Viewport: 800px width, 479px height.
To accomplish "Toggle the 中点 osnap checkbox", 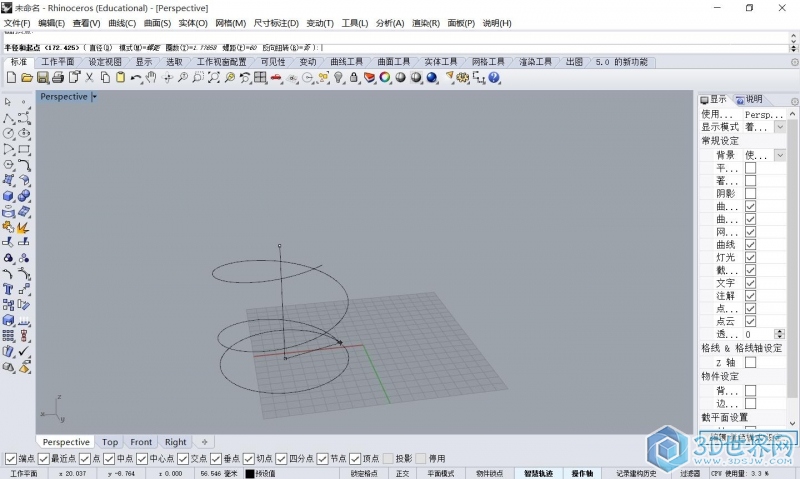I will tap(109, 459).
